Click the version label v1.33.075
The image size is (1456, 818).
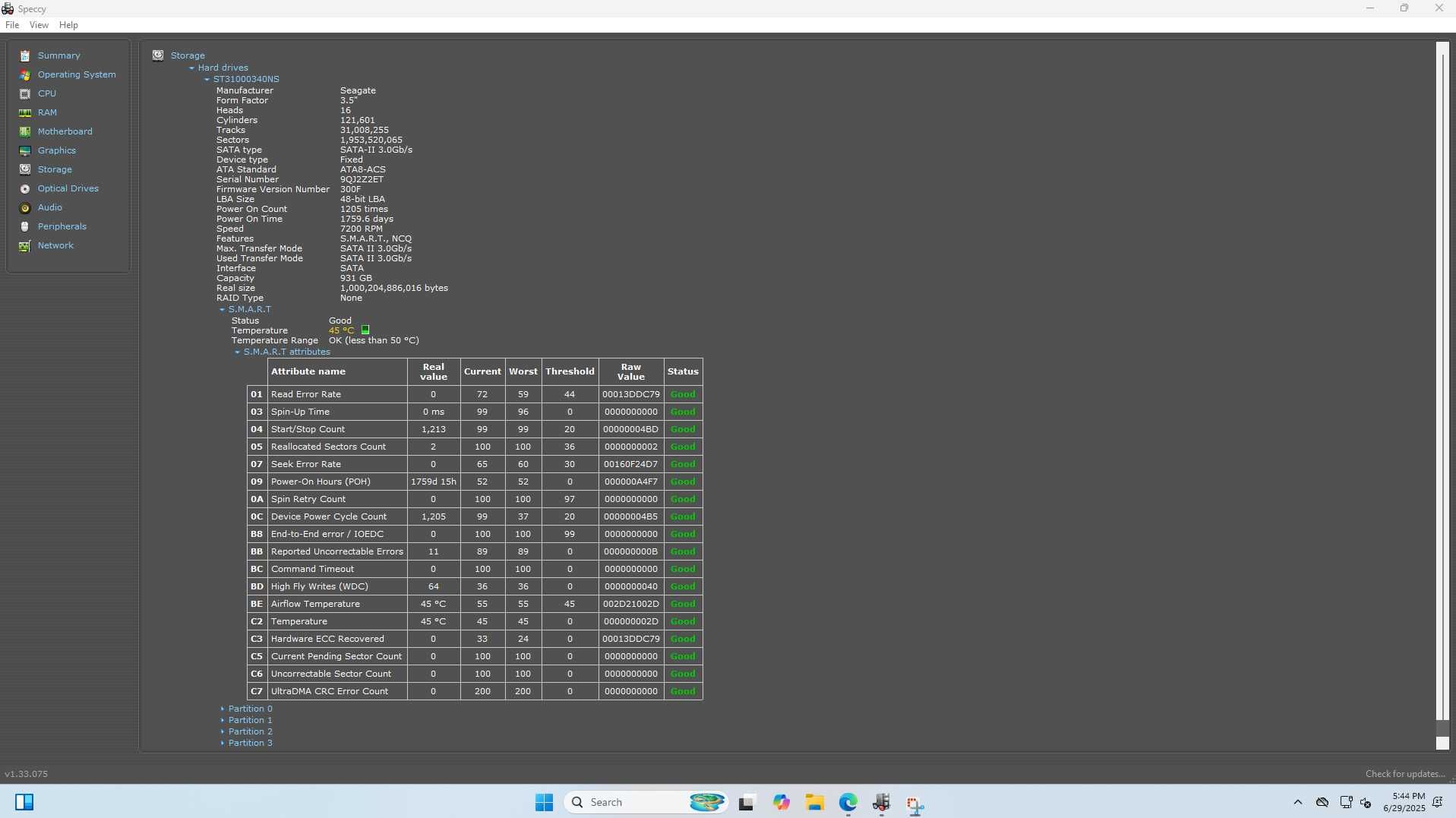click(27, 774)
